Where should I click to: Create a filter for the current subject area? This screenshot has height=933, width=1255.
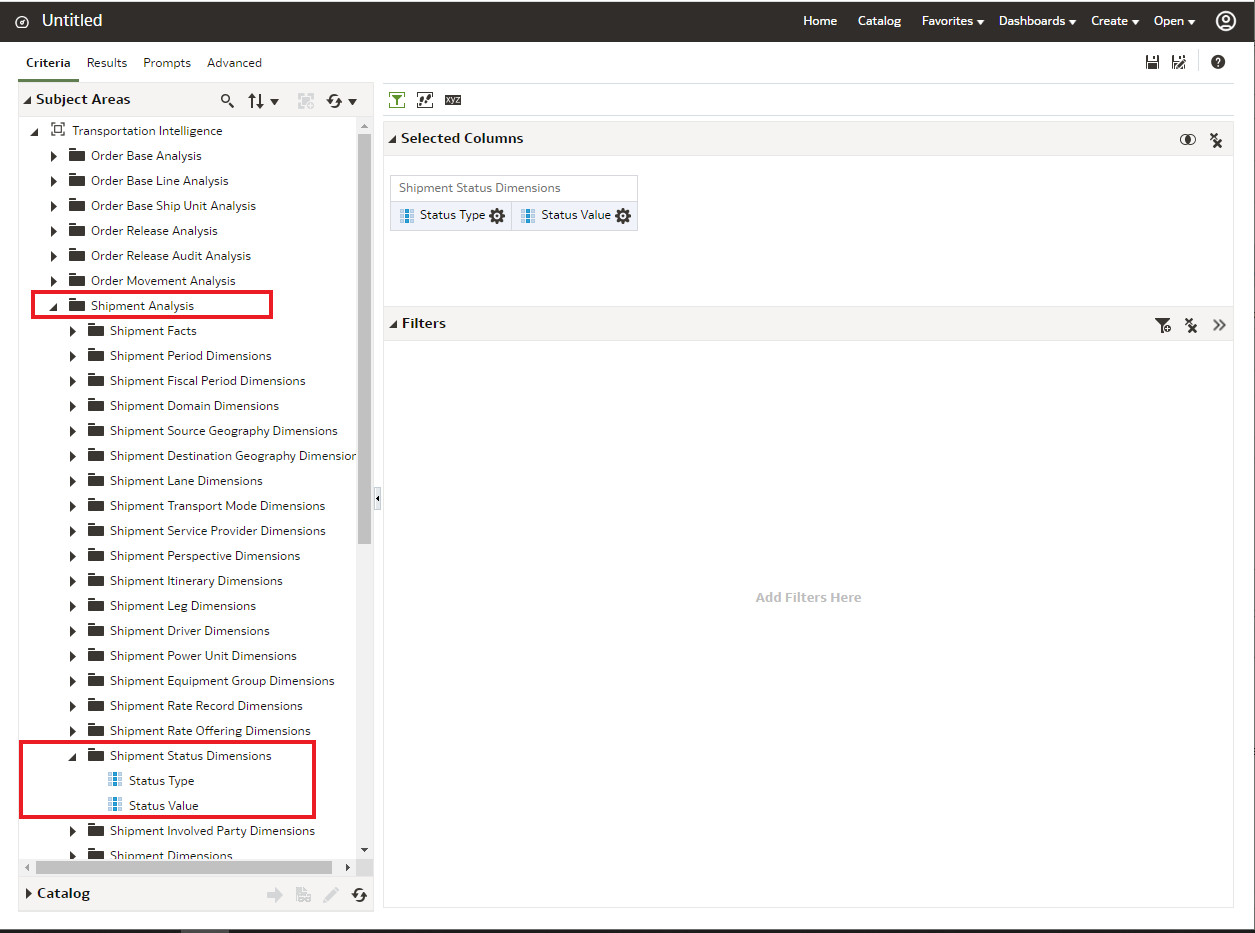point(1163,325)
